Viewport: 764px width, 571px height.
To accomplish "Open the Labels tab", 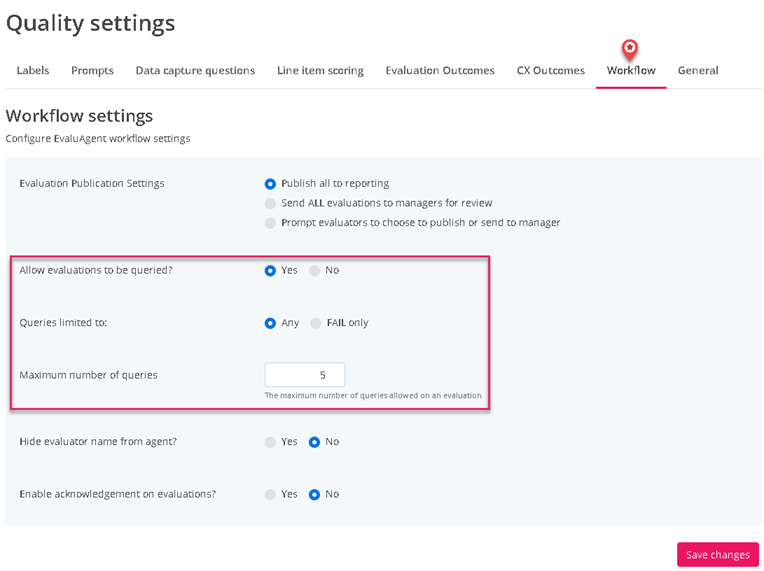I will pos(33,71).
